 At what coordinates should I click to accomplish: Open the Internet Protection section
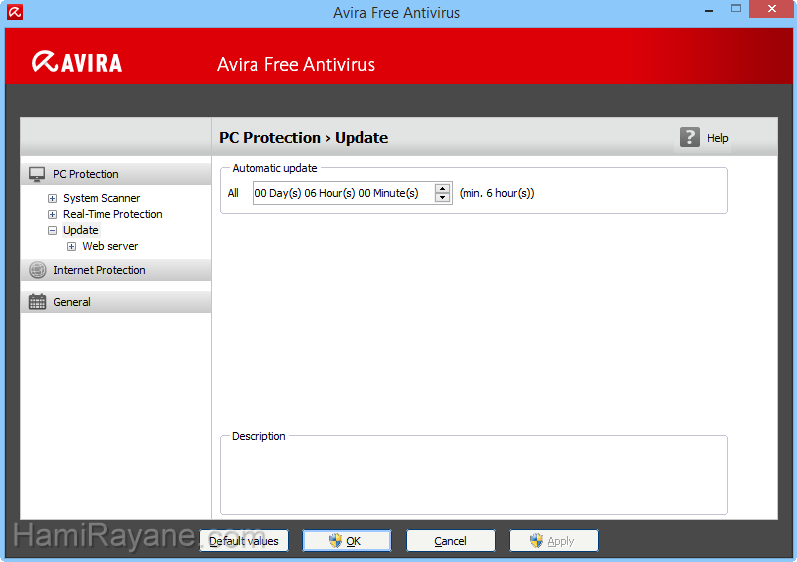(x=99, y=270)
